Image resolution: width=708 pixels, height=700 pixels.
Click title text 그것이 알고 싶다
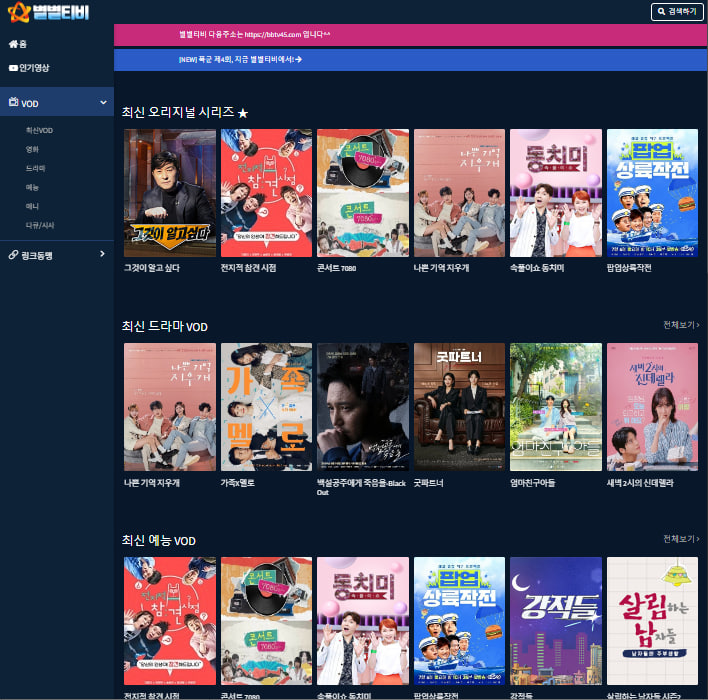pos(152,268)
